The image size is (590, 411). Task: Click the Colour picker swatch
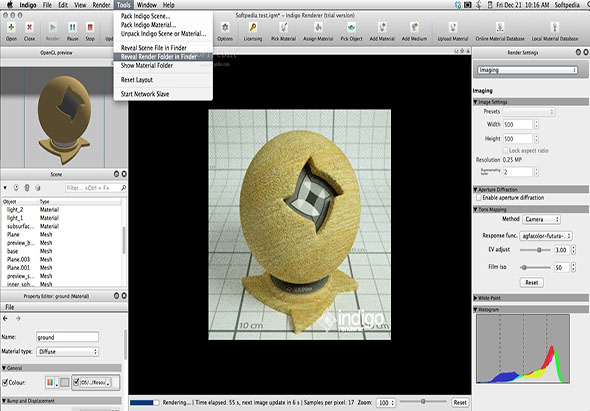pyautogui.click(x=65, y=382)
